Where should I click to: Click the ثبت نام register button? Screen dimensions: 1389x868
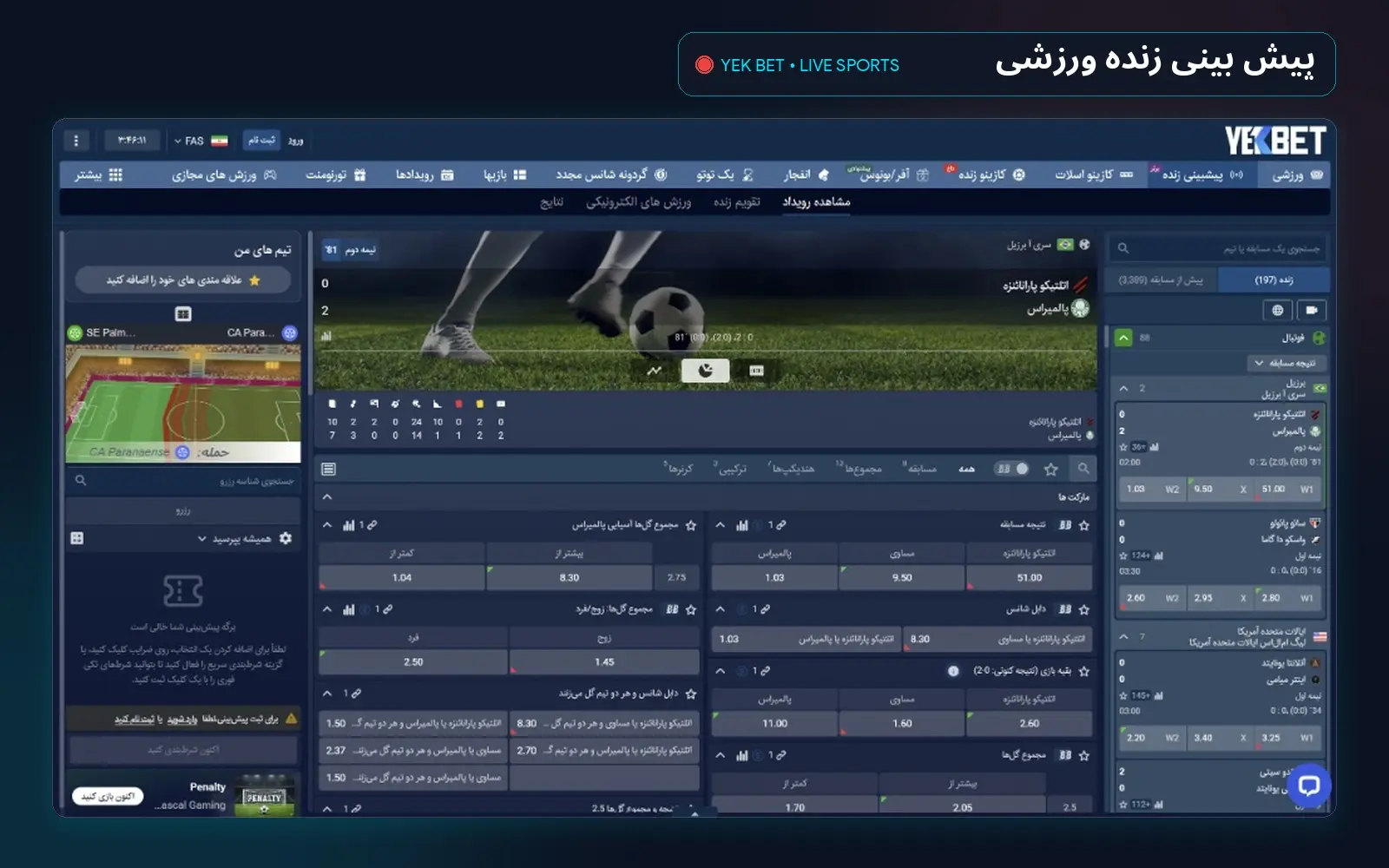[261, 140]
